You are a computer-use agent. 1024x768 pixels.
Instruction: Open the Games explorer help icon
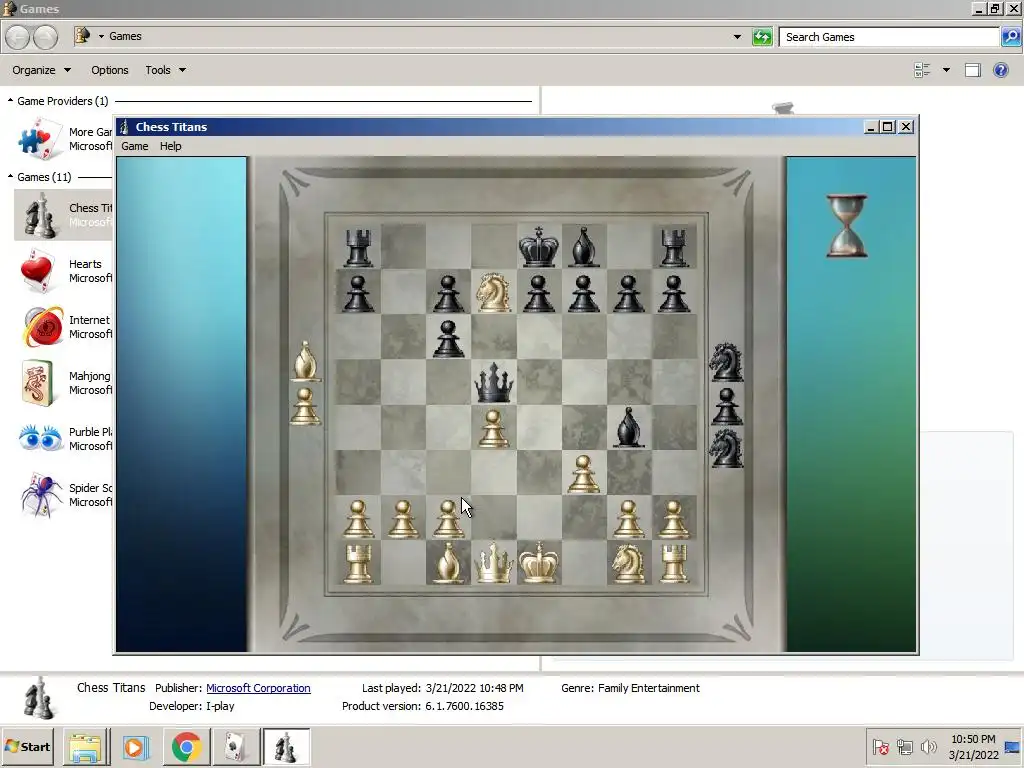point(1000,70)
